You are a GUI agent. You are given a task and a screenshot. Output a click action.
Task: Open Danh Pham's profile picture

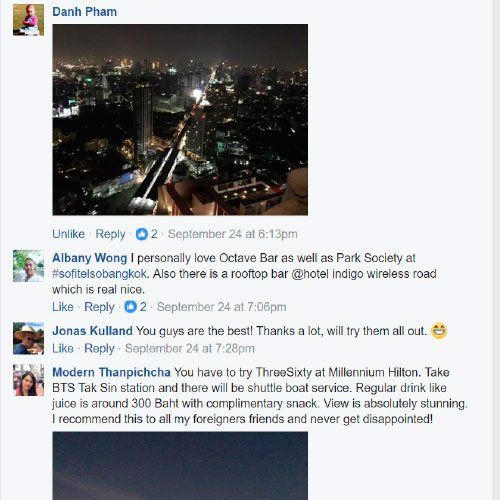[28, 20]
